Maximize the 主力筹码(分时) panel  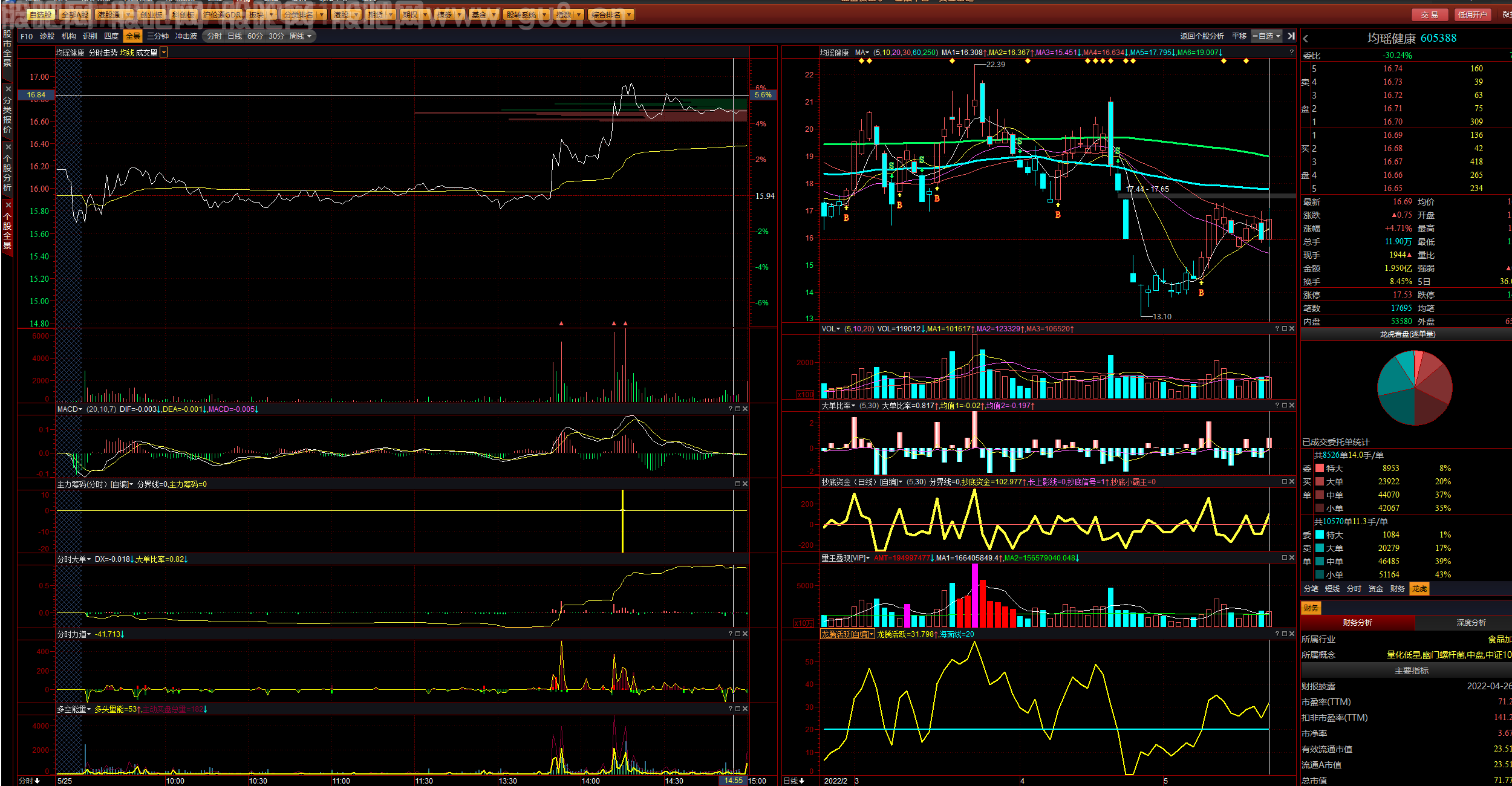coord(738,484)
